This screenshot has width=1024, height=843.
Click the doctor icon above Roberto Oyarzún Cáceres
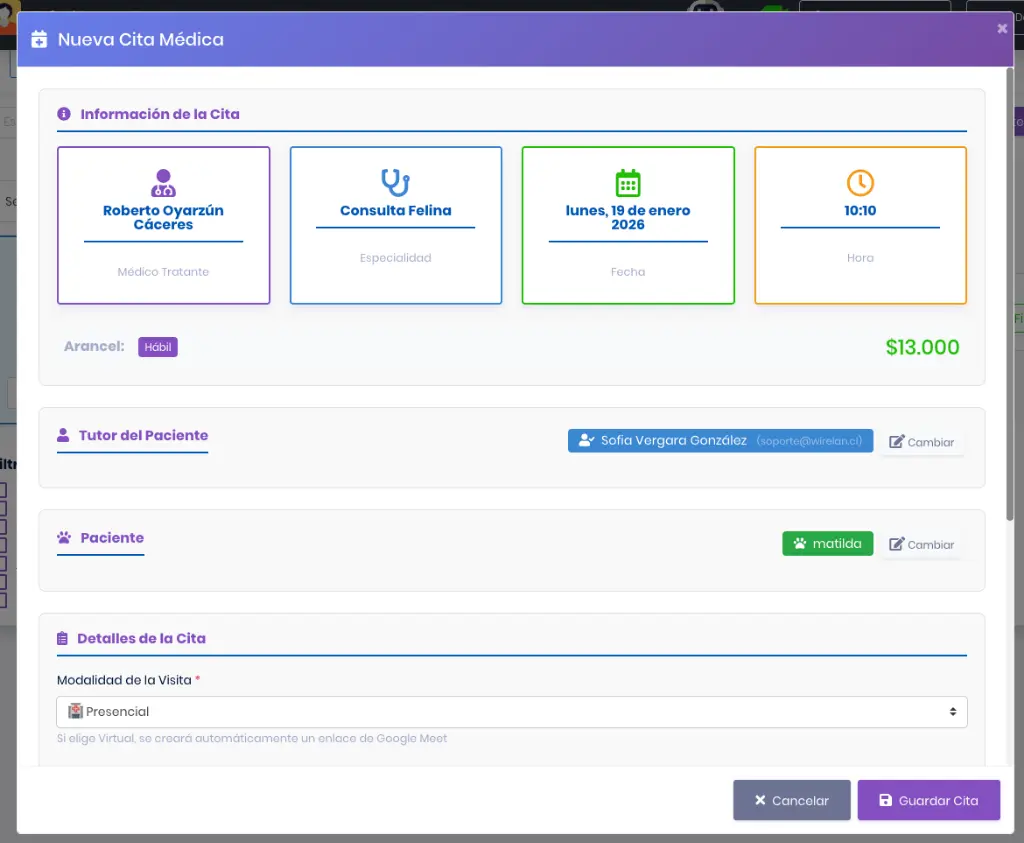coord(163,183)
